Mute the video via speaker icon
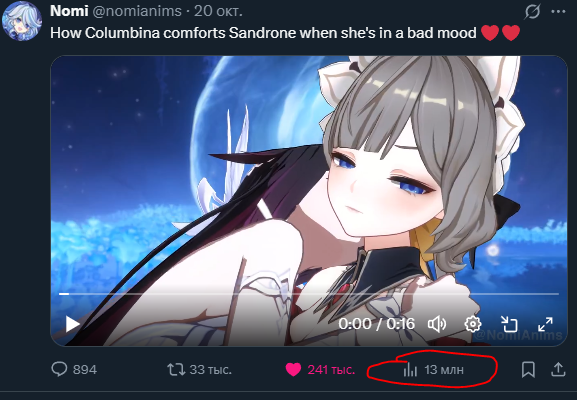577x400 pixels. pyautogui.click(x=437, y=324)
